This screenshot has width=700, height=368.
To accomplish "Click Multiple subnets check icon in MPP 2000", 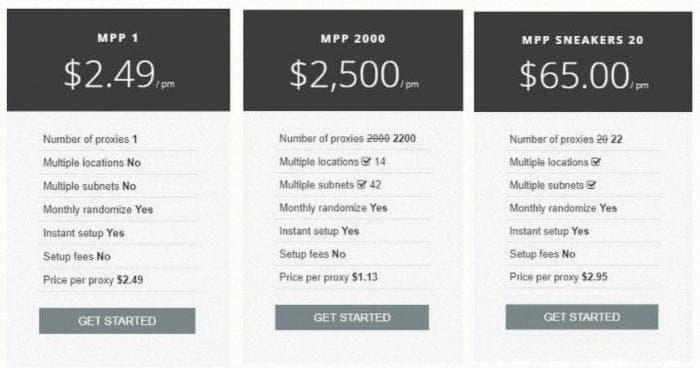I will coord(362,184).
